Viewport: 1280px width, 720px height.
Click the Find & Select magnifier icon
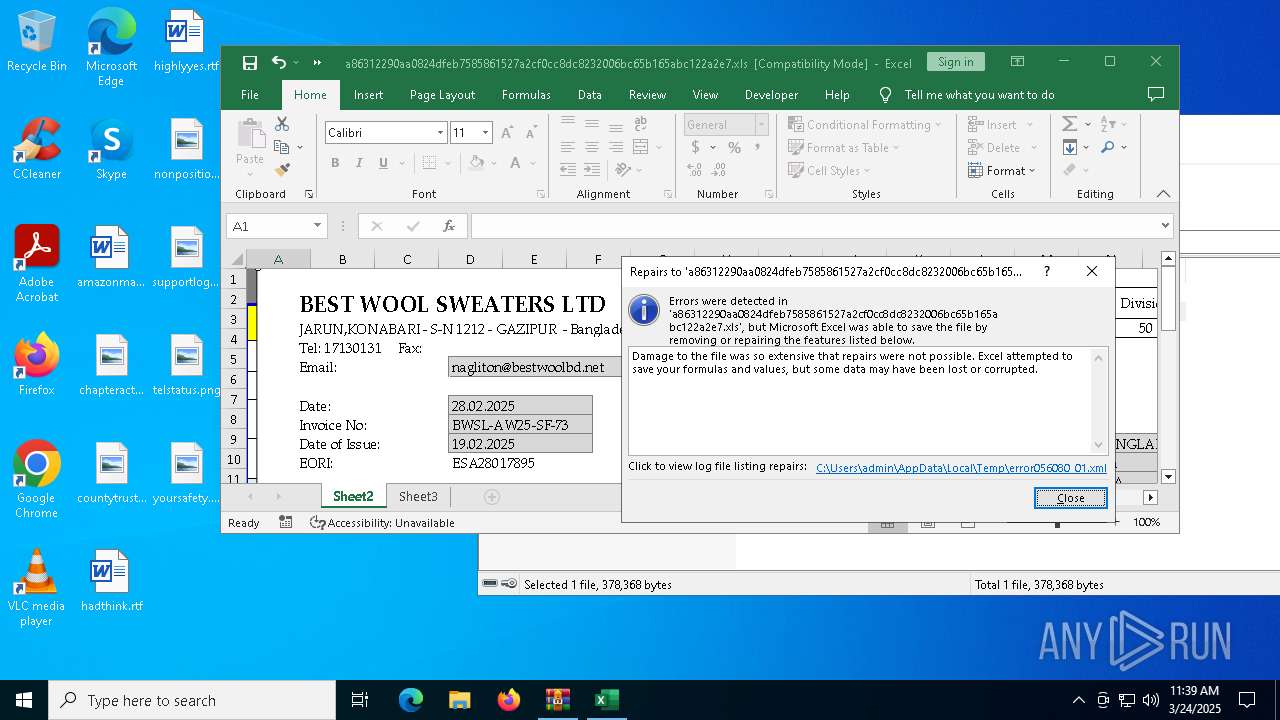pos(1108,147)
